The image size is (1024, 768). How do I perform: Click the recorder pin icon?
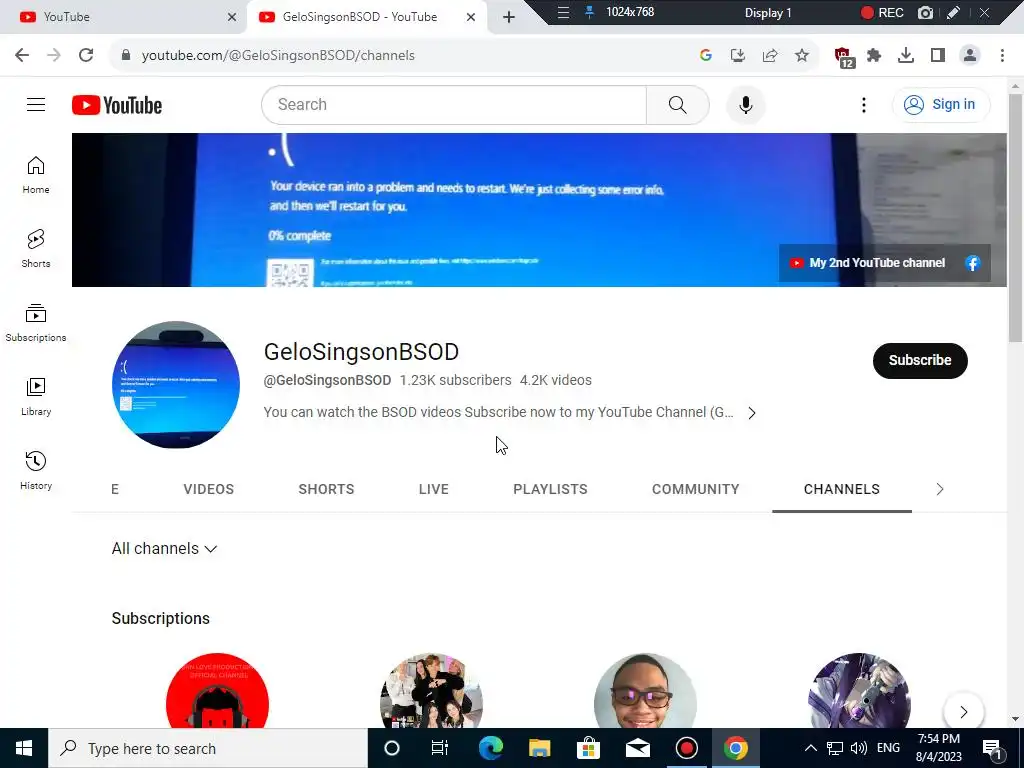[x=589, y=12]
